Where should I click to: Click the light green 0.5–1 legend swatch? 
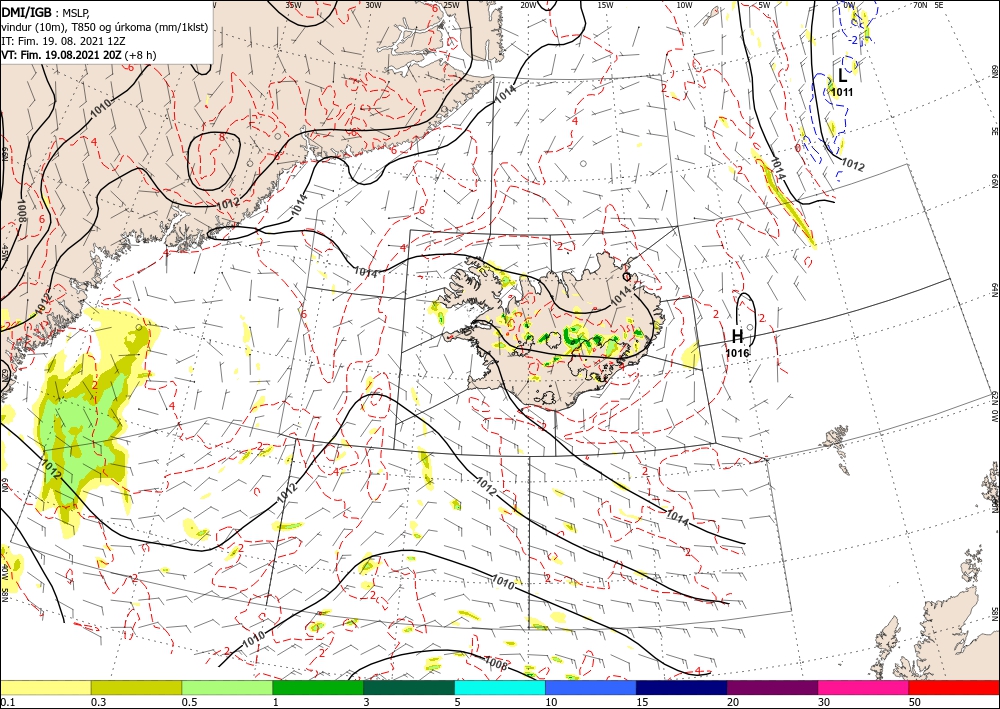(x=227, y=687)
